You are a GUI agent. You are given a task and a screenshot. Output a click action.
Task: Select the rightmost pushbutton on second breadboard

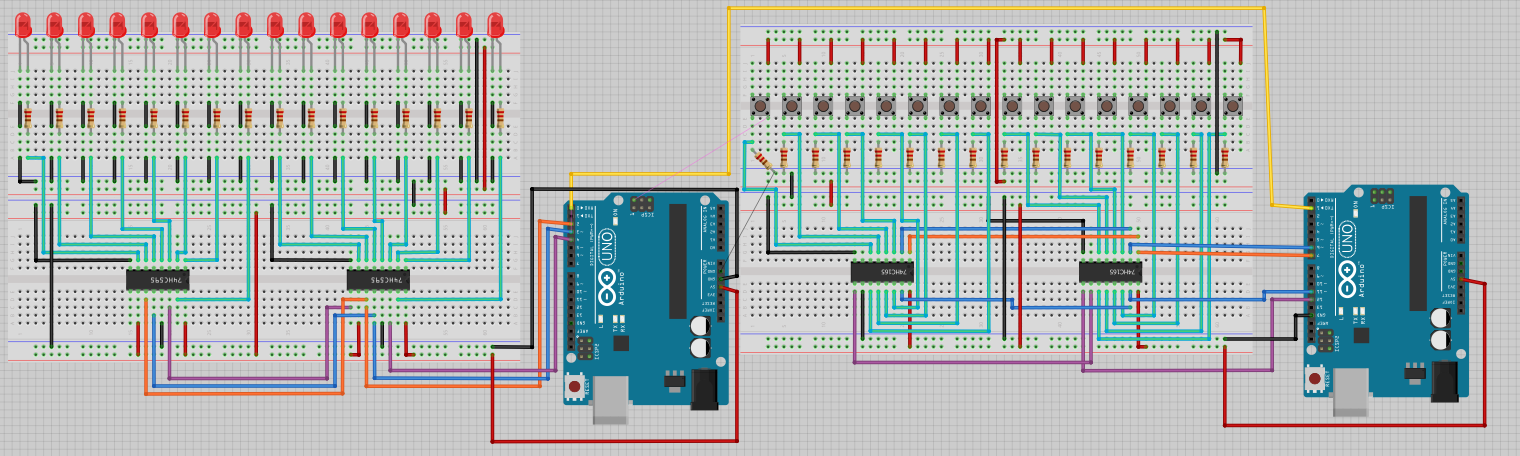1232,105
